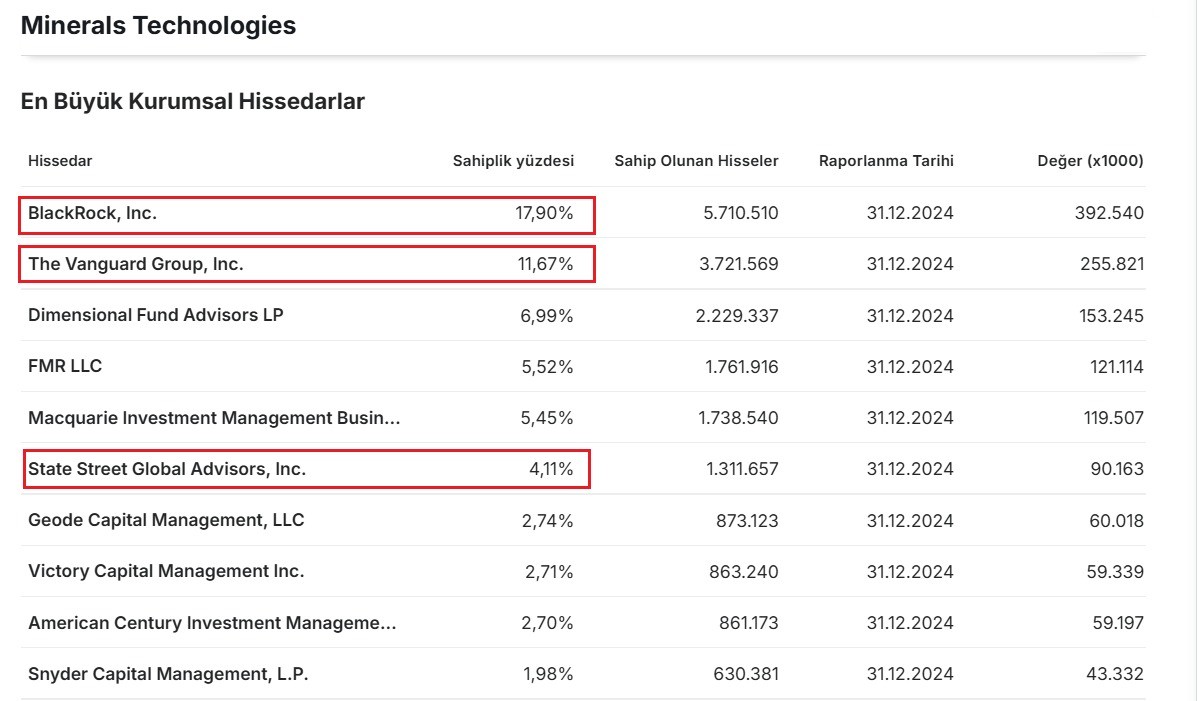Viewport: 1199px width, 701px height.
Task: Open State Street Global Advisors entry
Action: [x=167, y=469]
